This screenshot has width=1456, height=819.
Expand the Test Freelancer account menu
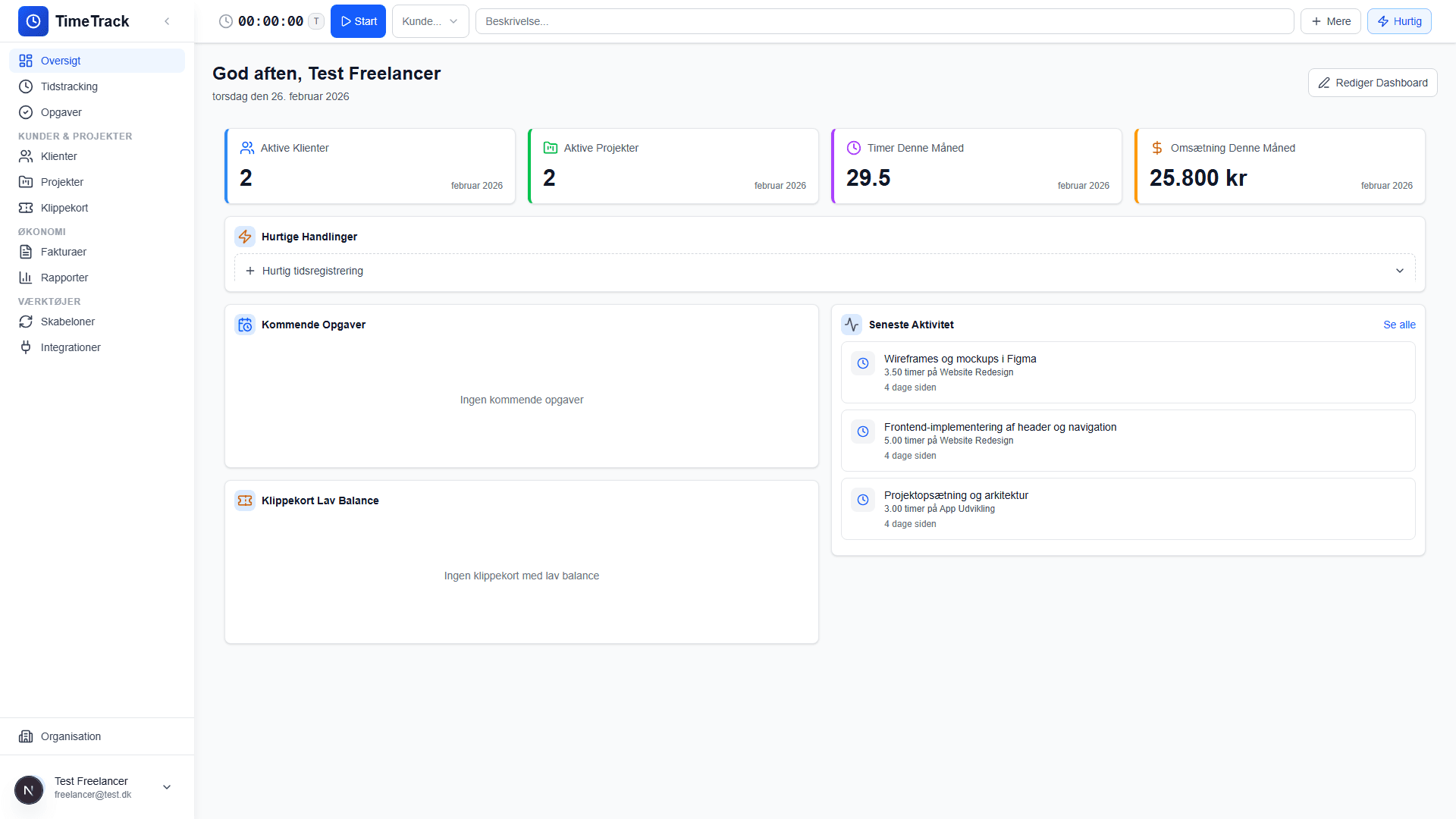167,787
